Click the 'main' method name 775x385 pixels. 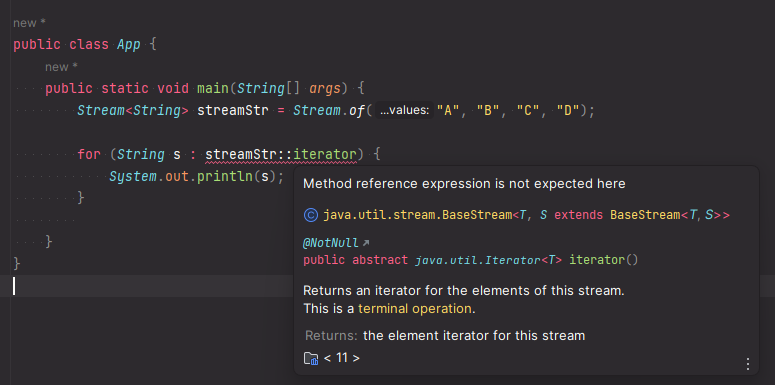click(213, 88)
